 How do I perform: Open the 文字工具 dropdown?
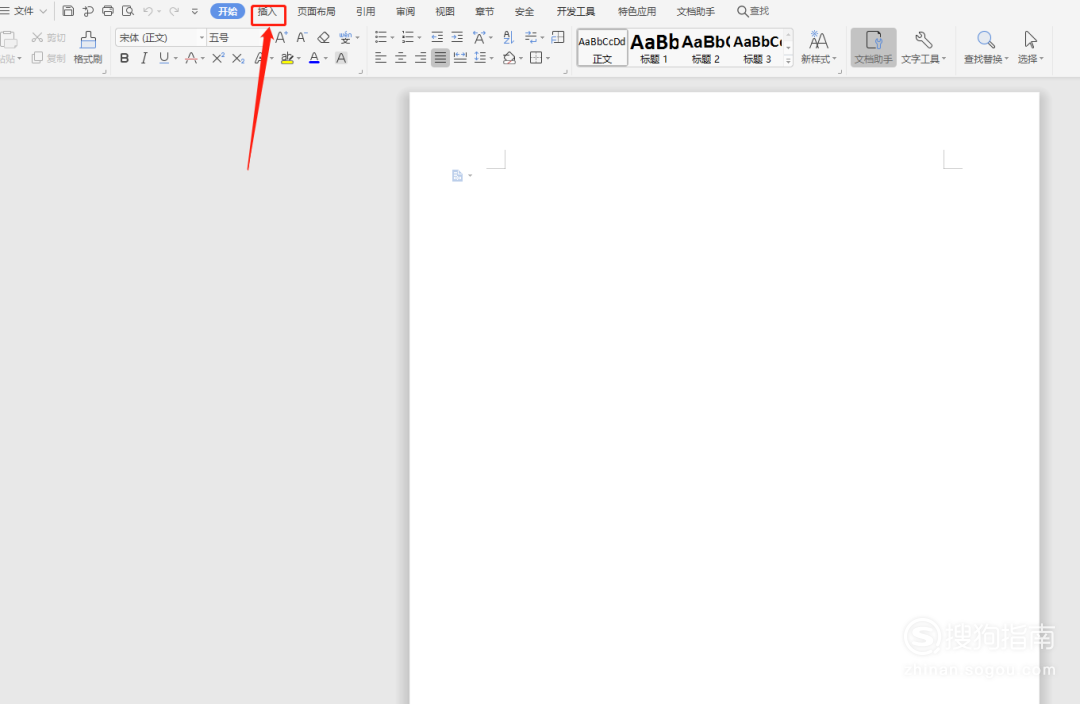coord(924,48)
